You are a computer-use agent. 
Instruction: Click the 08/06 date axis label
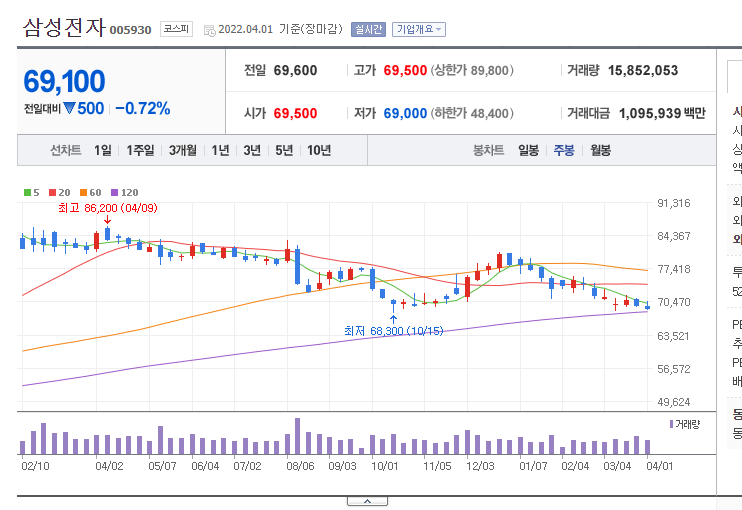pyautogui.click(x=300, y=466)
